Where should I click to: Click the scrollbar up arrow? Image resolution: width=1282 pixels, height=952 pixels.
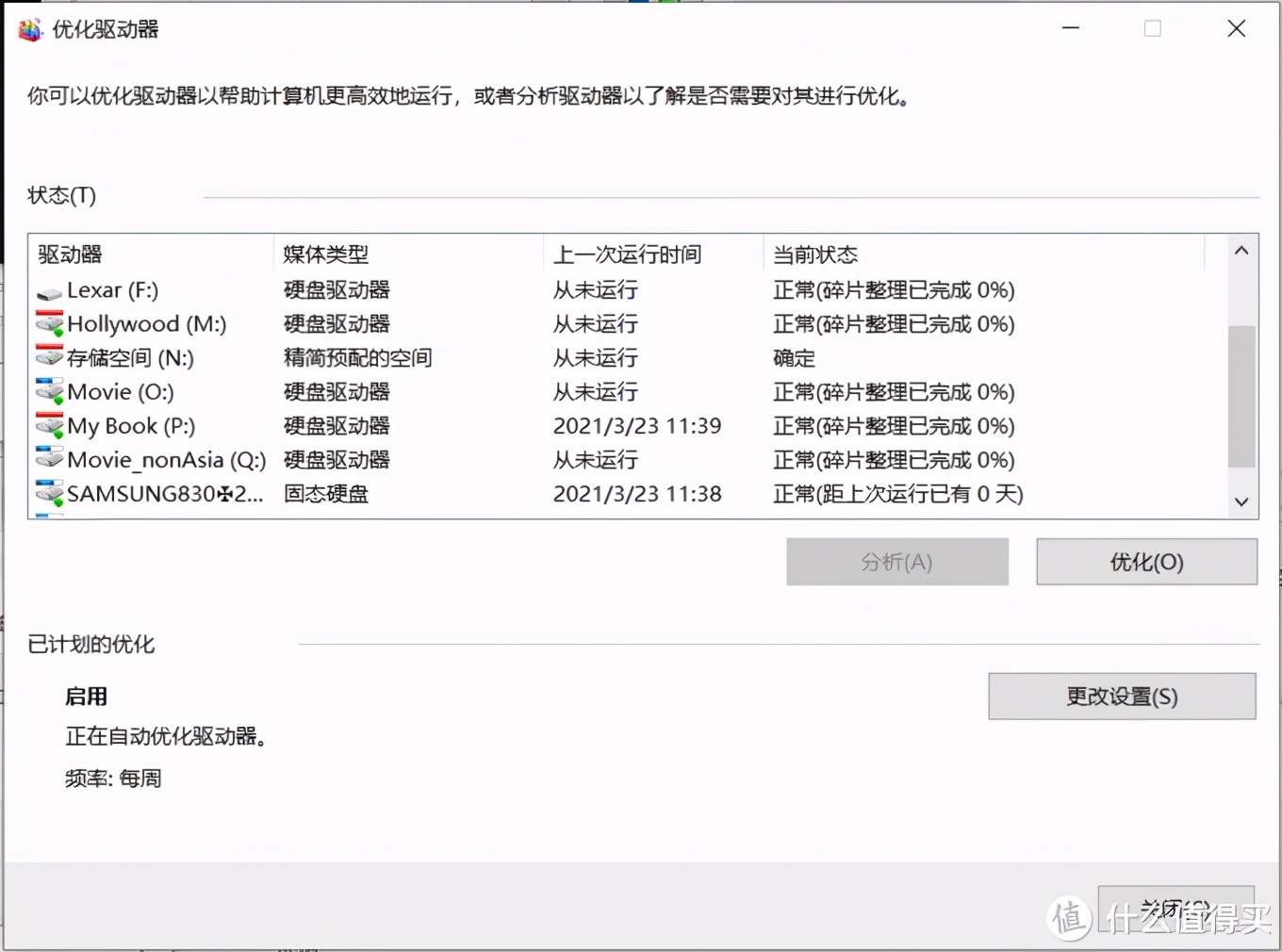coord(1241,250)
